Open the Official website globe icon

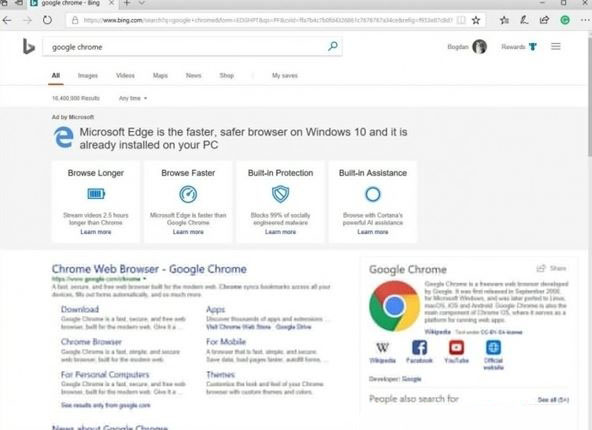(493, 347)
